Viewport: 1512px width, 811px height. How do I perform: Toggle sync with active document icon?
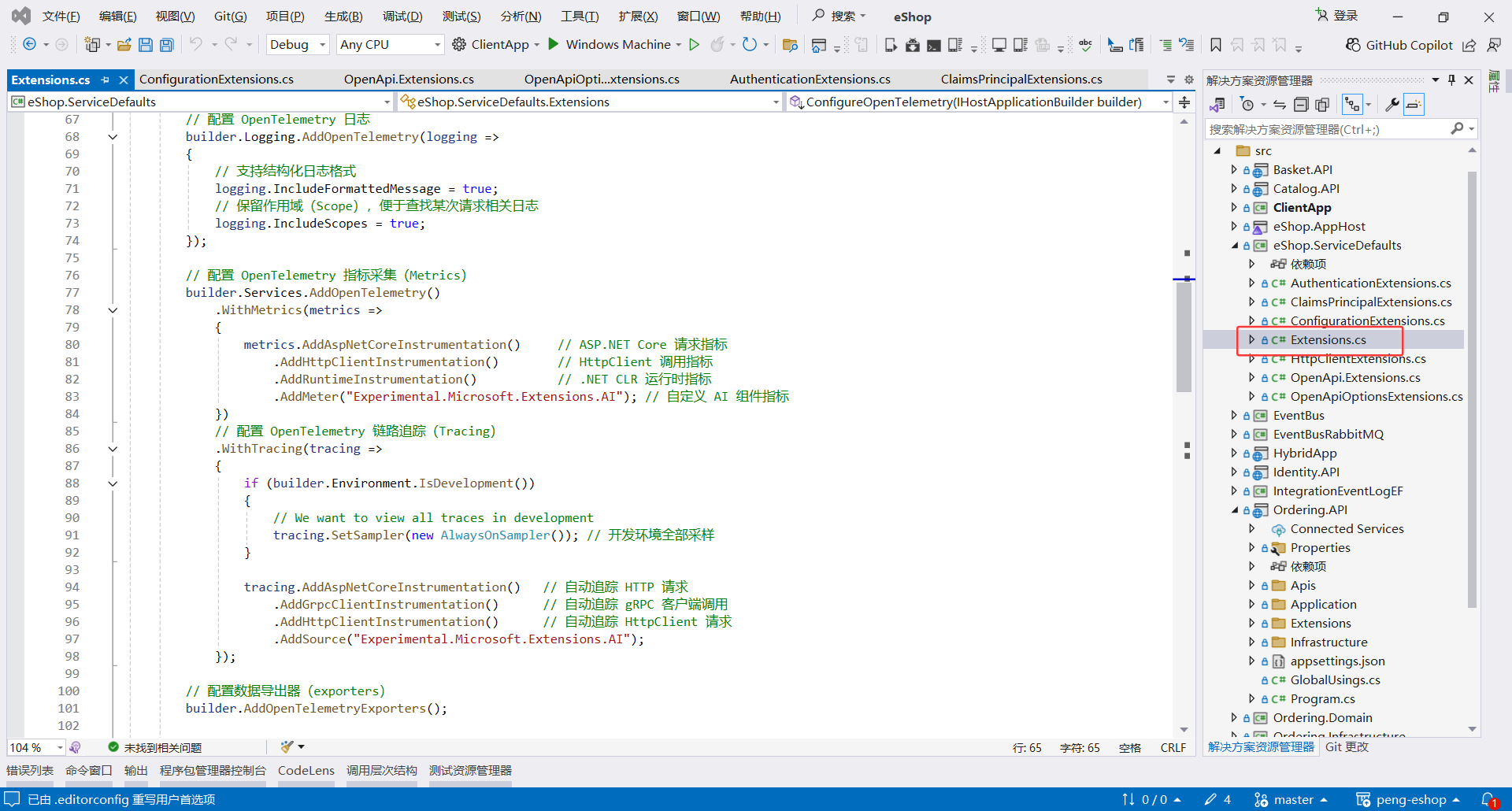click(x=1280, y=105)
